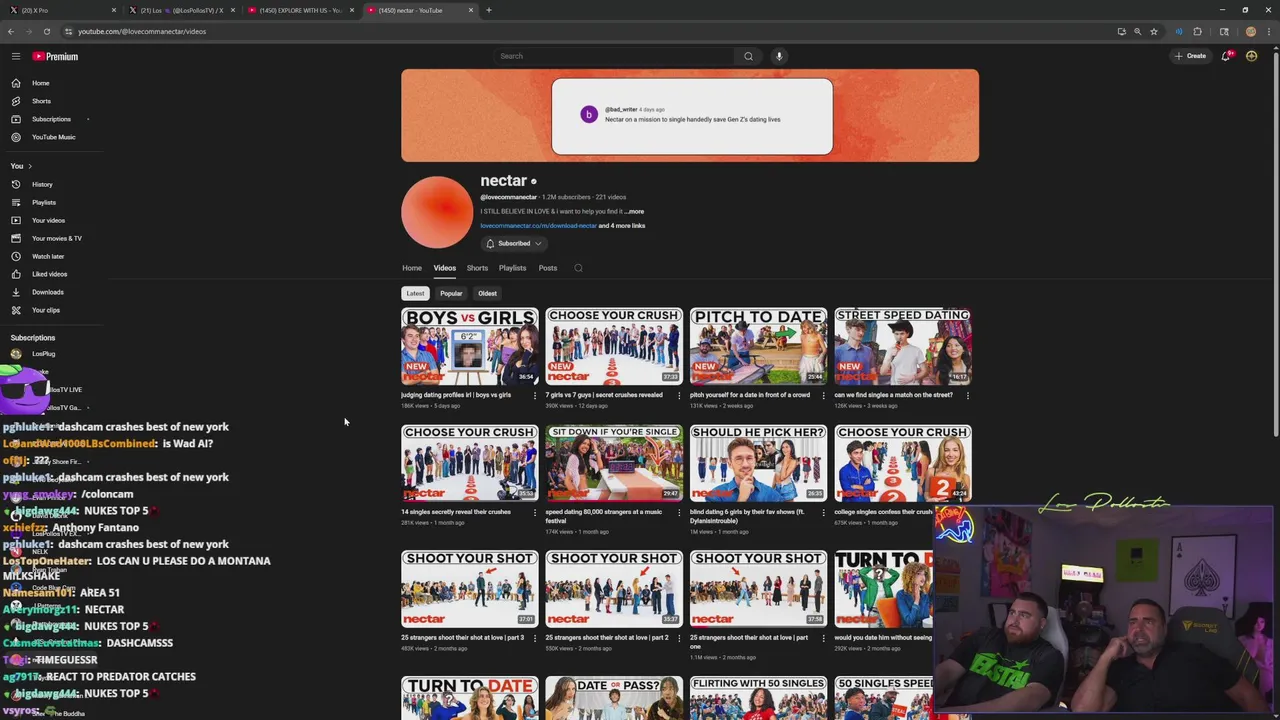Select the Latest sort chip
Image resolution: width=1280 pixels, height=720 pixels.
click(x=415, y=293)
